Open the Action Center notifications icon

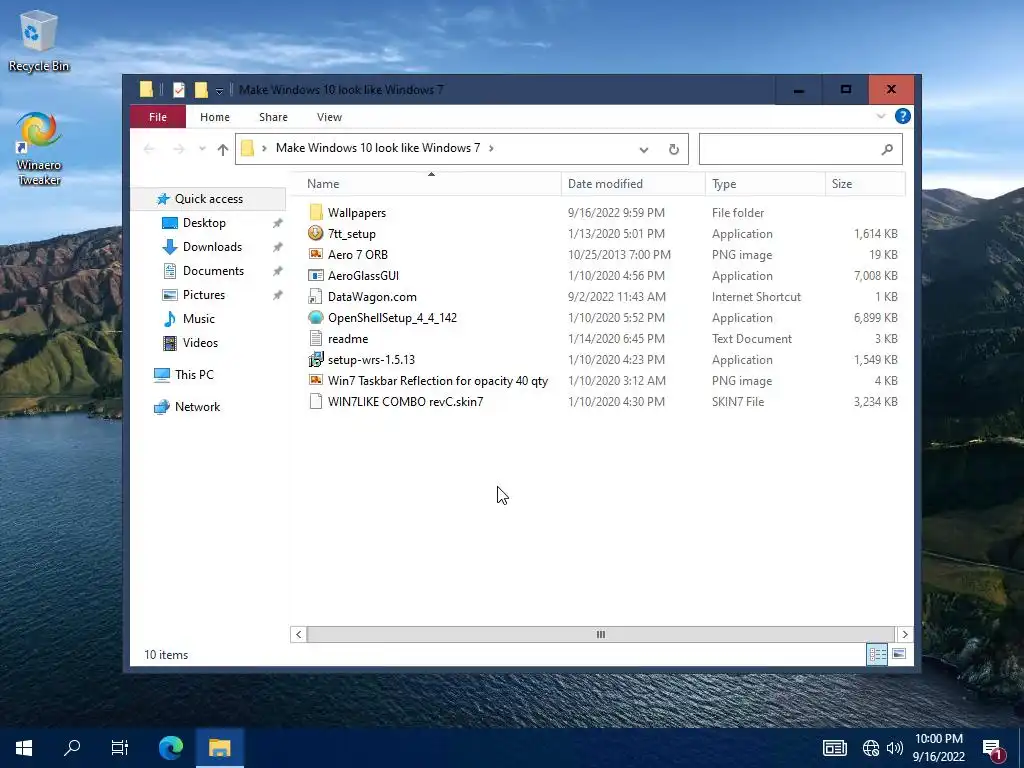tap(994, 749)
